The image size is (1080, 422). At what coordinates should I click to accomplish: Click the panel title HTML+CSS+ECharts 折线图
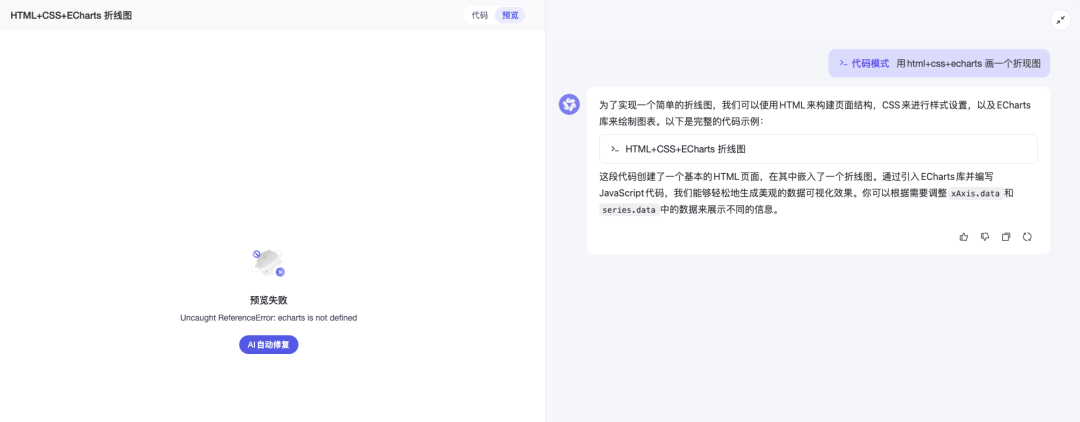tap(71, 15)
